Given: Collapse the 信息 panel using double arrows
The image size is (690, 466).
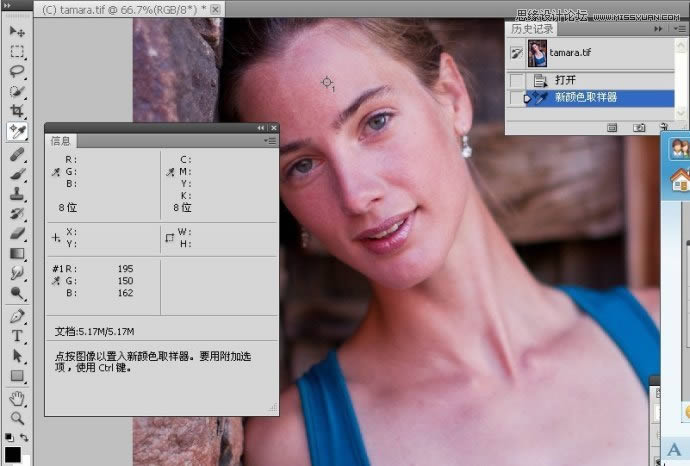Looking at the screenshot, I should coord(261,128).
